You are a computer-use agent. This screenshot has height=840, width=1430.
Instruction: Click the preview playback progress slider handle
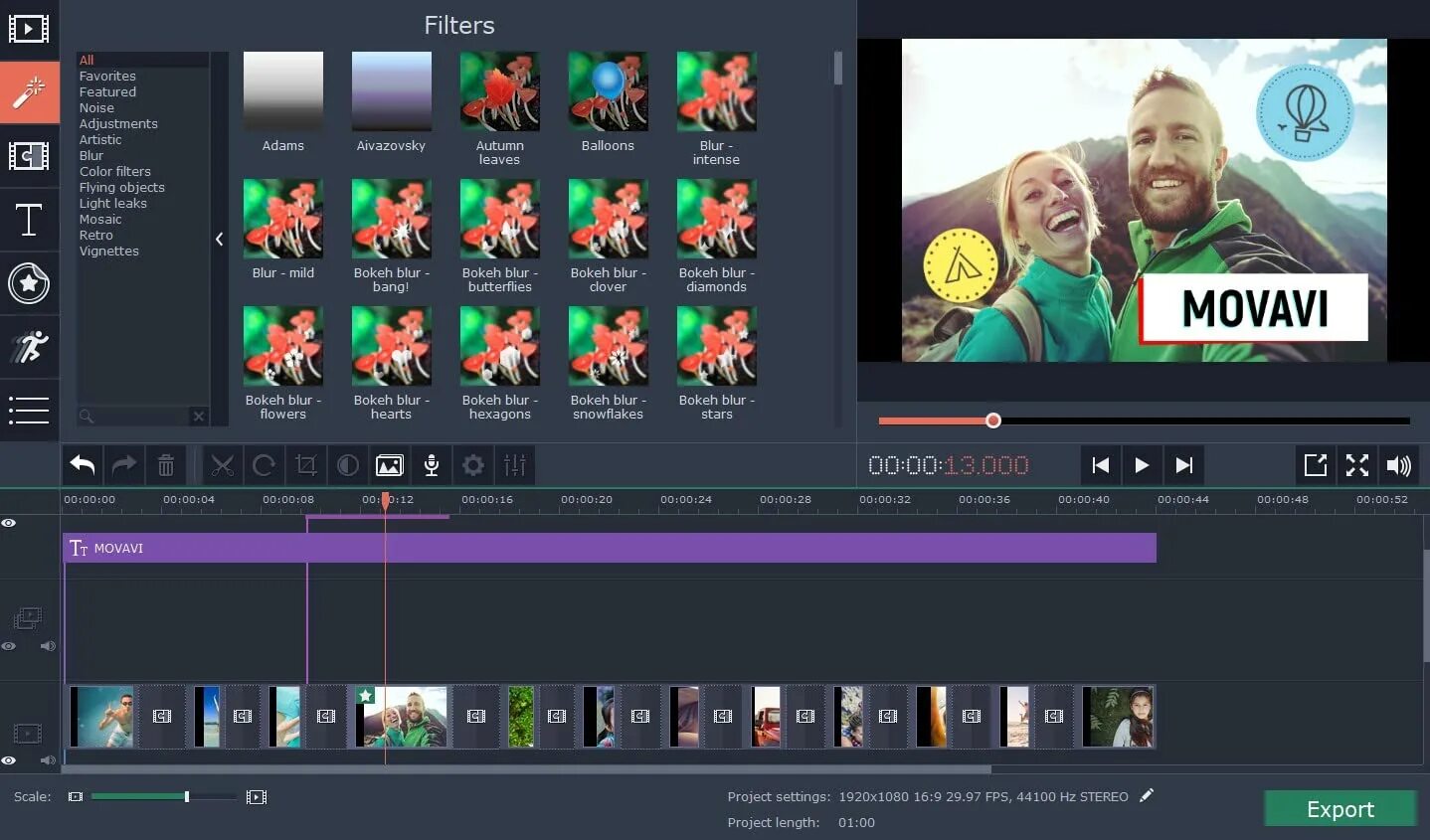pyautogui.click(x=992, y=420)
